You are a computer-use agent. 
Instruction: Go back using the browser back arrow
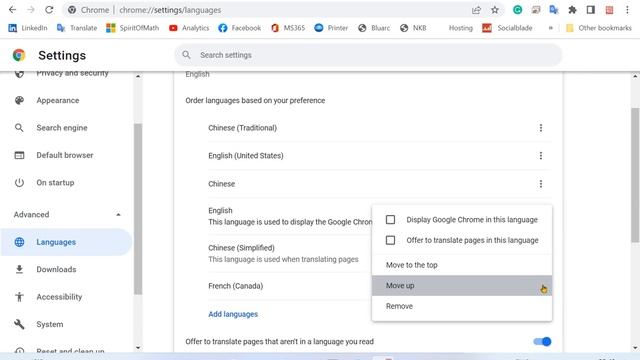pos(12,10)
